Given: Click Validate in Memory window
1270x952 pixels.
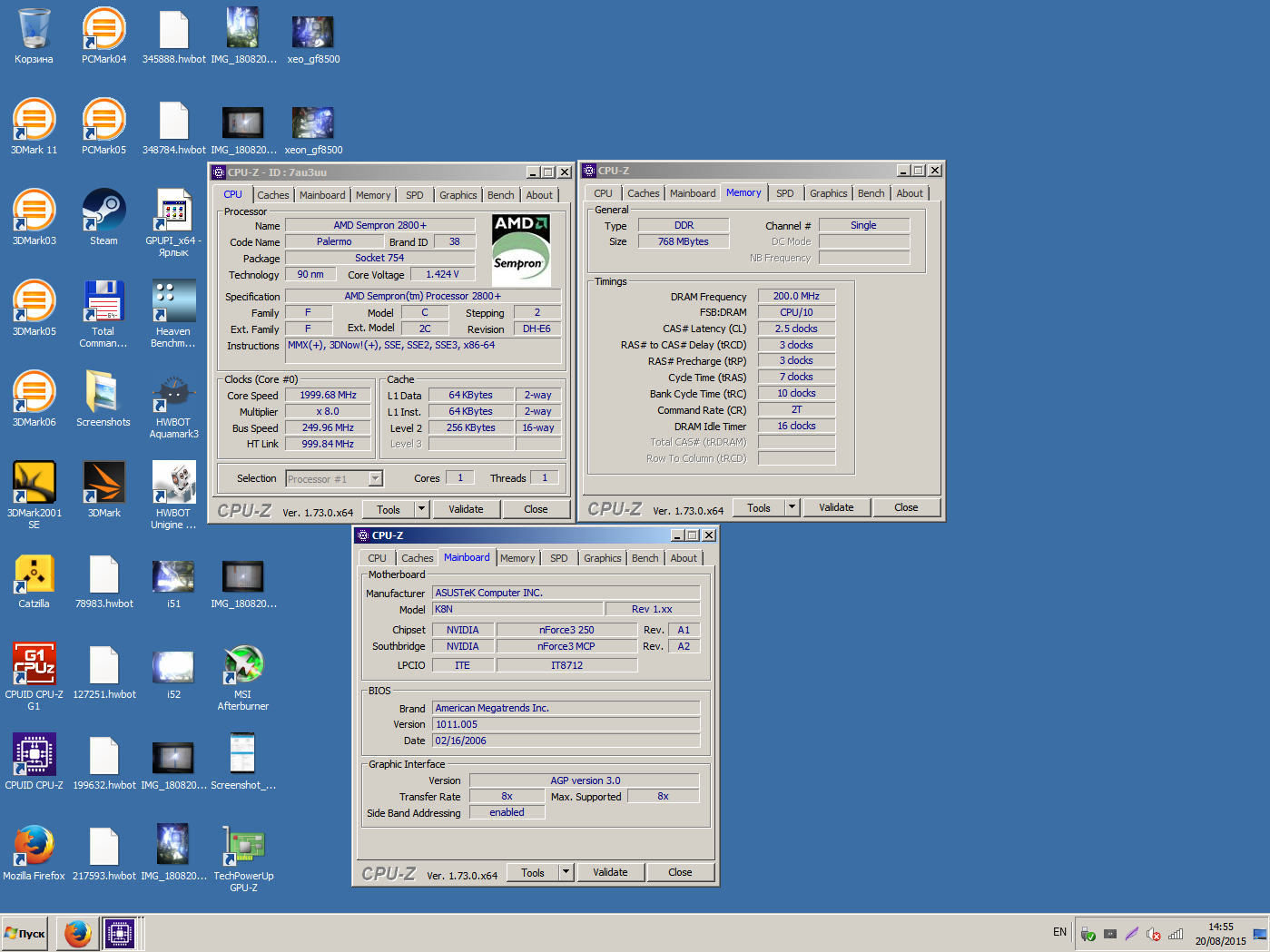Looking at the screenshot, I should click(x=836, y=507).
